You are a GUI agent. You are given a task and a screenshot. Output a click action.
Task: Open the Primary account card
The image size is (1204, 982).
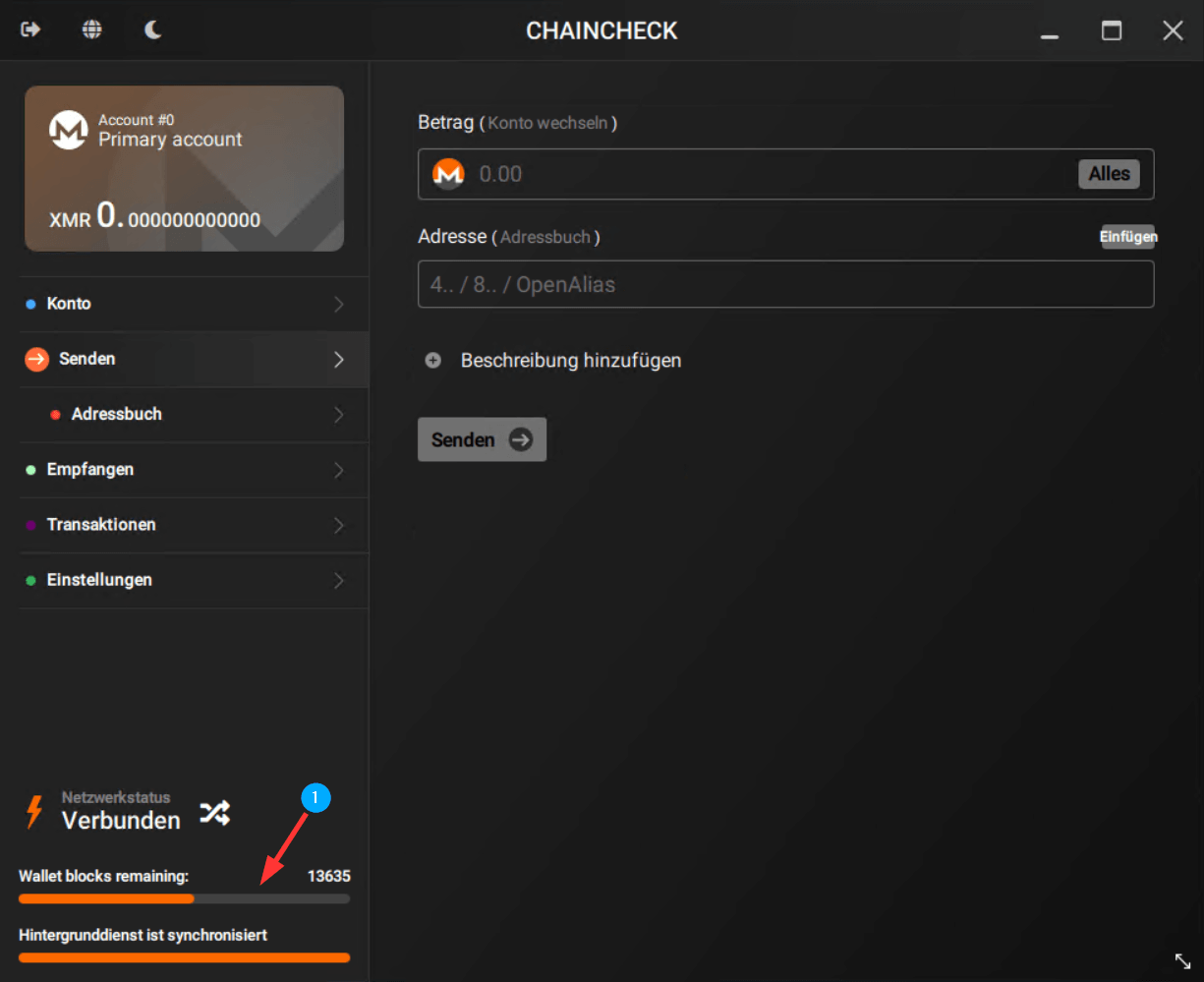coord(184,168)
